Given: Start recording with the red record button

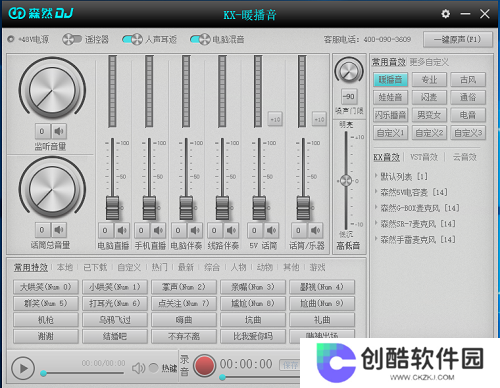Looking at the screenshot, I should (x=204, y=366).
